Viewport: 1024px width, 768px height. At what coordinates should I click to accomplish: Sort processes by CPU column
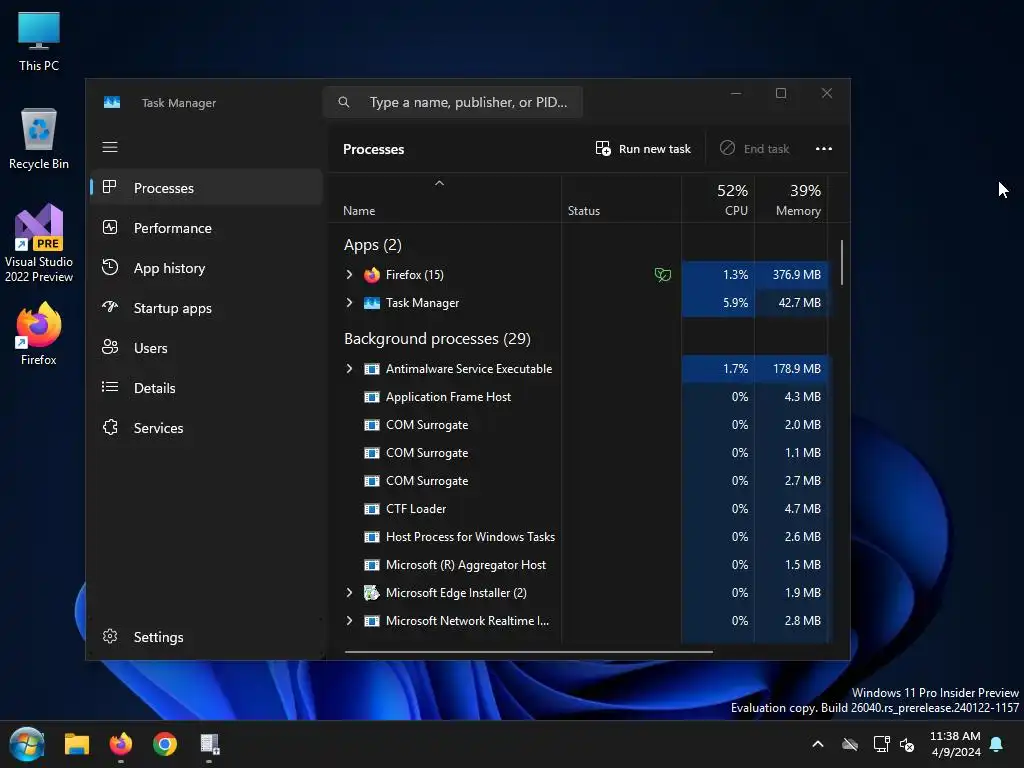pos(718,199)
